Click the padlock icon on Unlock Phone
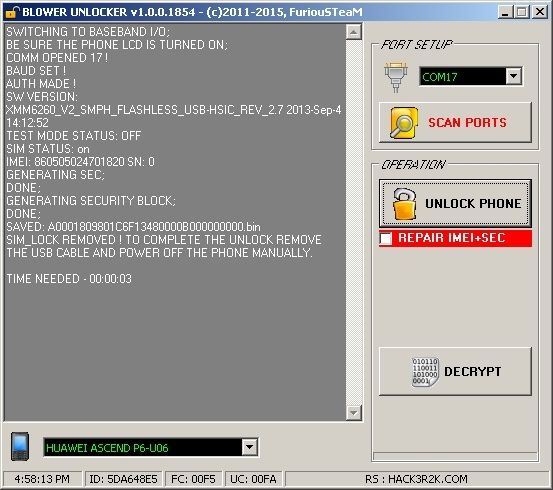The image size is (553, 490). pyautogui.click(x=404, y=204)
